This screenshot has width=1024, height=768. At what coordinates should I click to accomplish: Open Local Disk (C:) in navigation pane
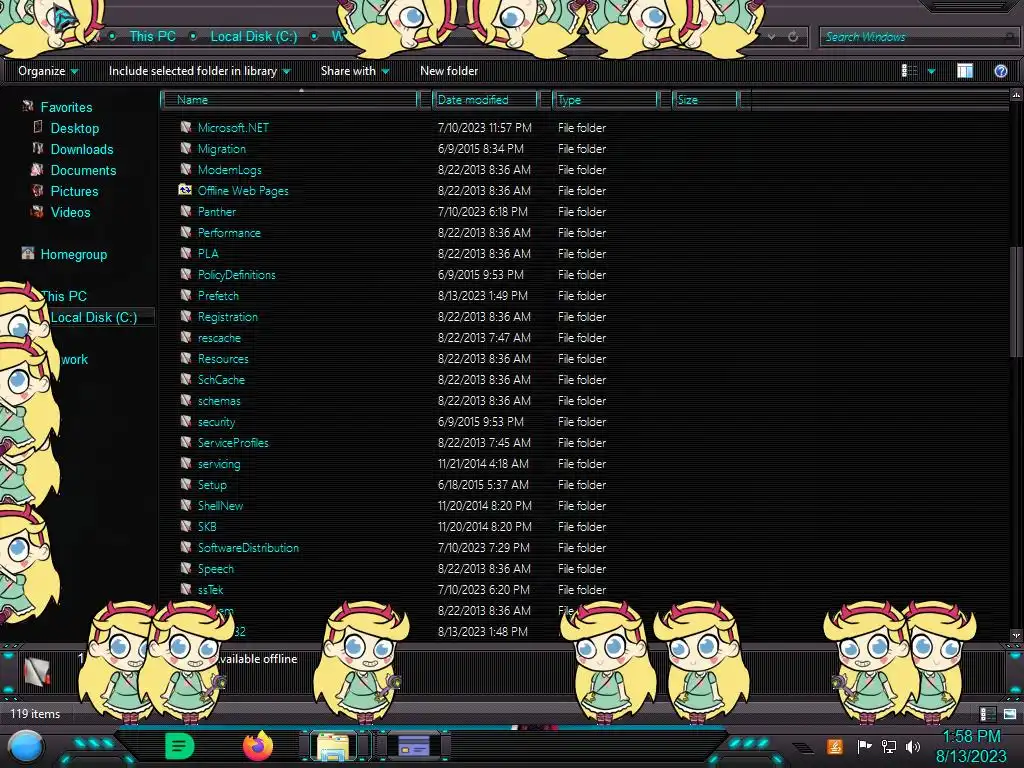[x=94, y=317]
